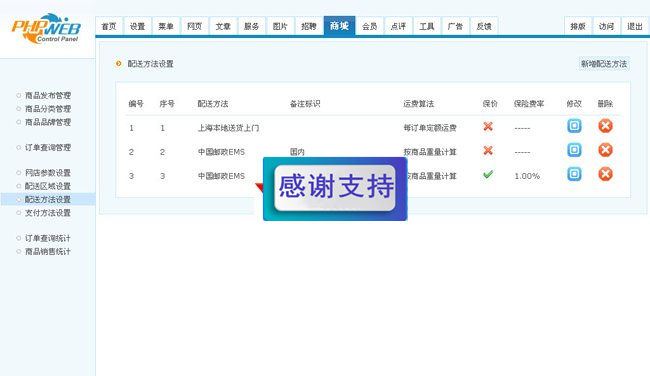
Task: Open the 菜单 tab
Action: [166, 26]
